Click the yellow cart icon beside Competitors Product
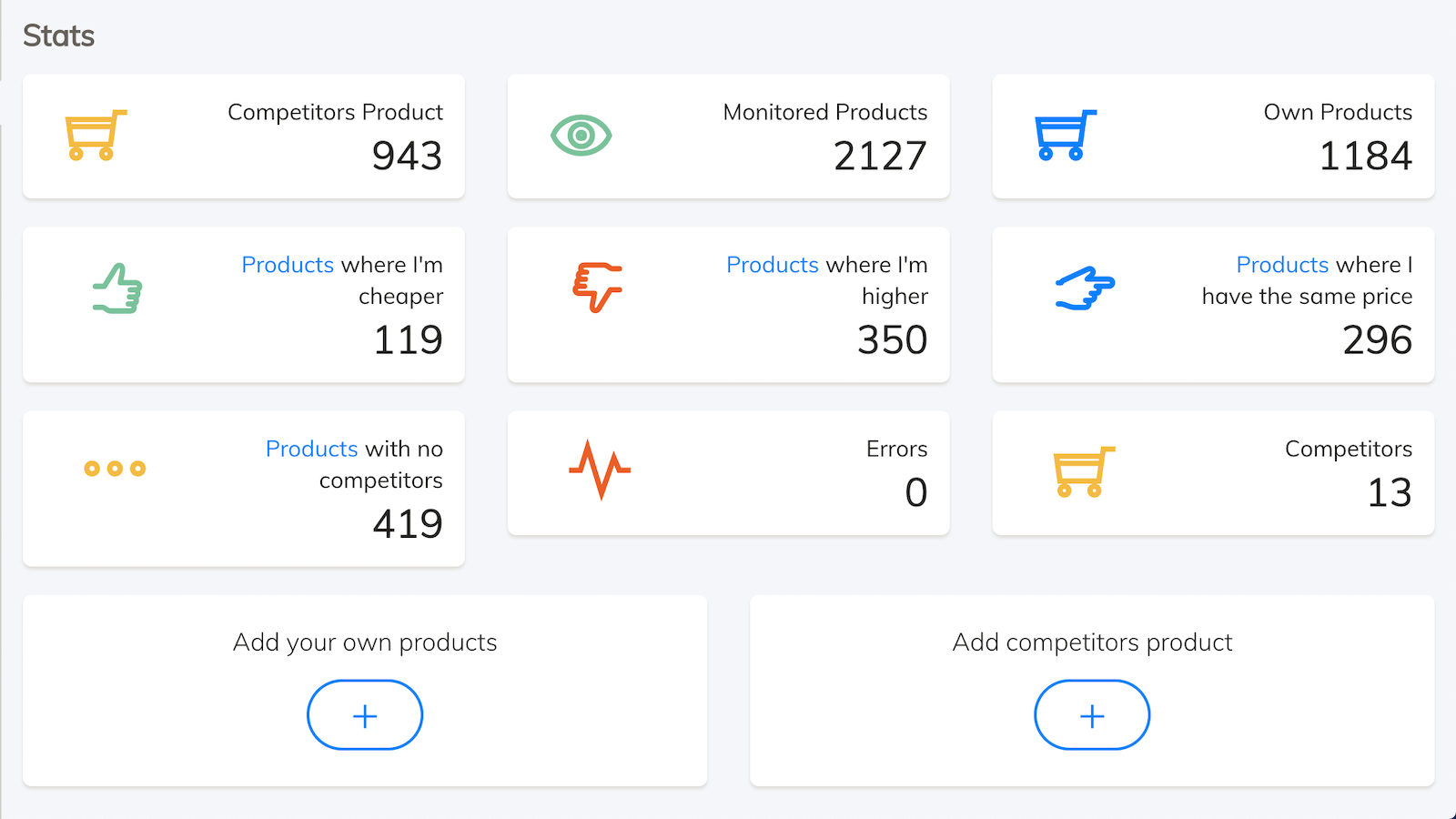This screenshot has width=1456, height=819. 95,136
